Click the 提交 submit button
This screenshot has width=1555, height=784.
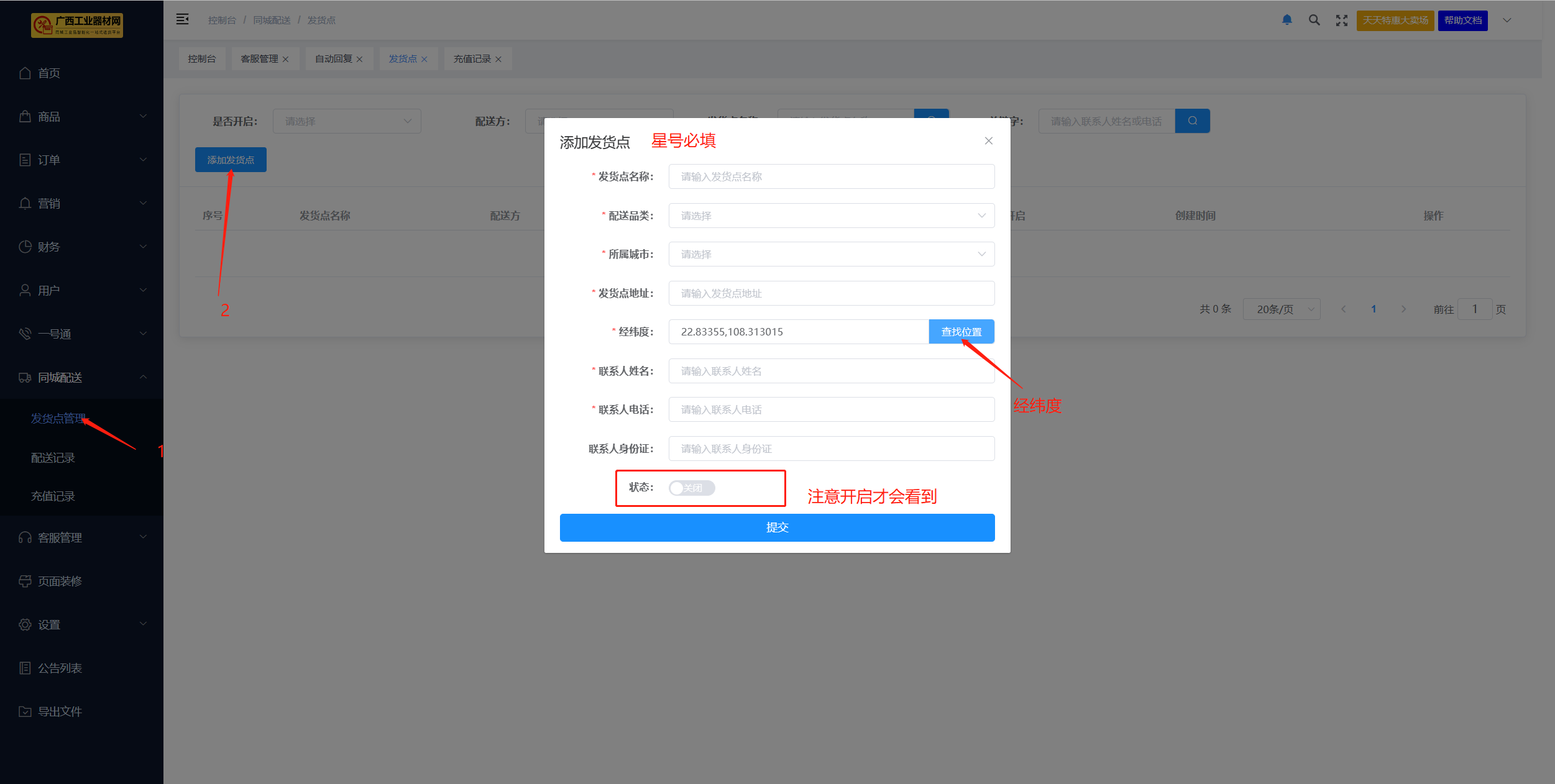tap(777, 527)
